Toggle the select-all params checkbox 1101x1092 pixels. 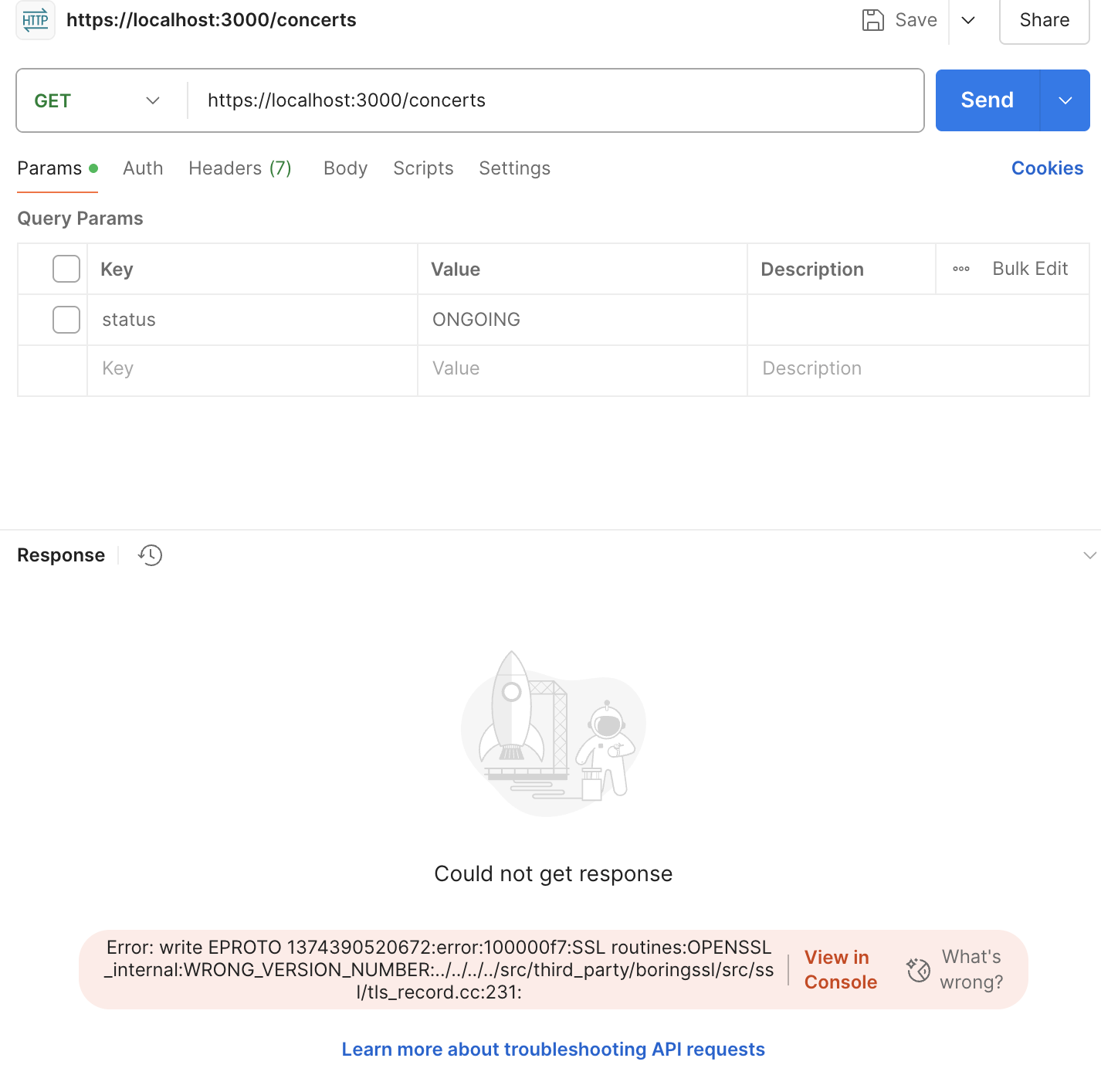coord(66,269)
